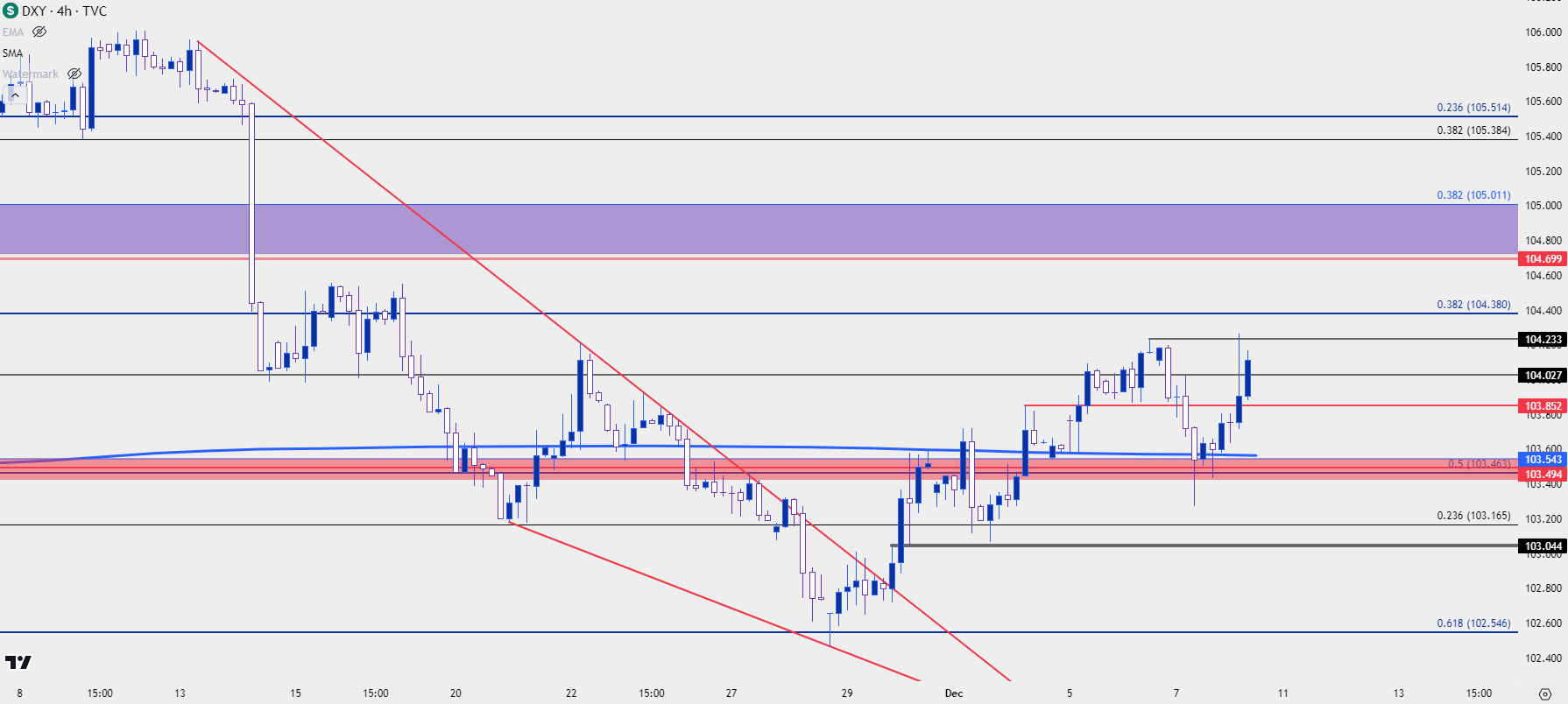Click the 105.200 price scale value

coord(1543,172)
